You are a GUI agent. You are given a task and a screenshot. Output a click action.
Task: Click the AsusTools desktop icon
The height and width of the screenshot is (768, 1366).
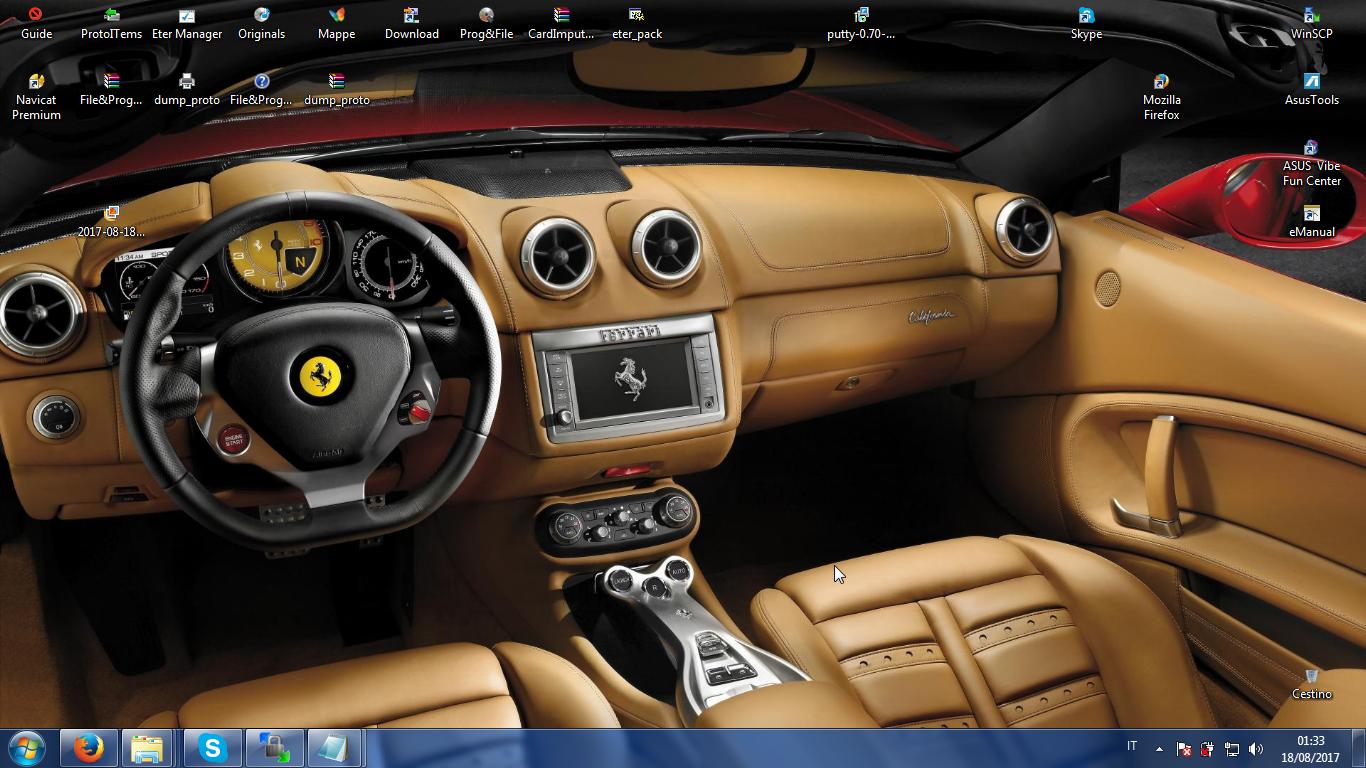[x=1311, y=90]
